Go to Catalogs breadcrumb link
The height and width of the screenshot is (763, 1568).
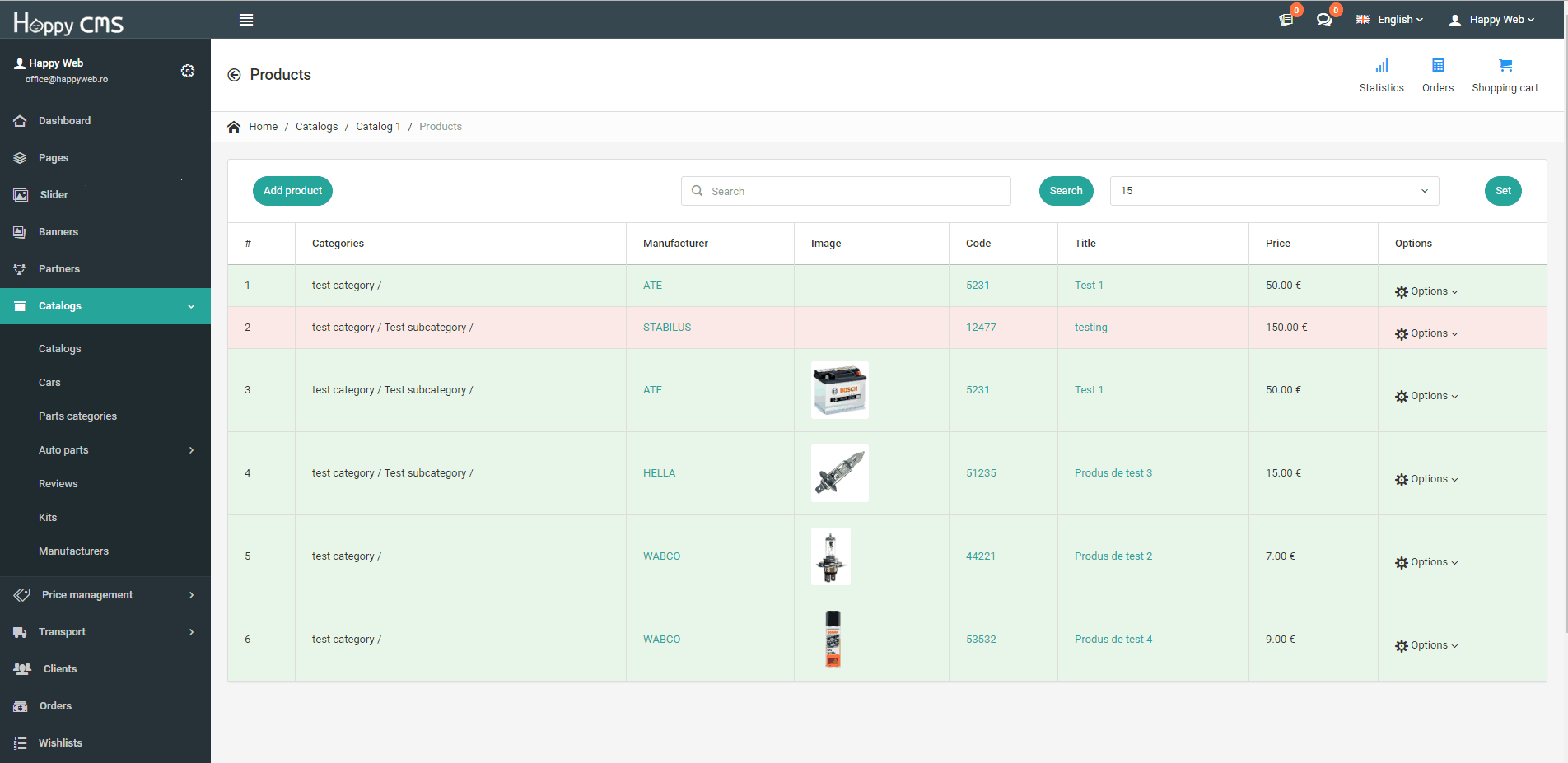click(316, 127)
